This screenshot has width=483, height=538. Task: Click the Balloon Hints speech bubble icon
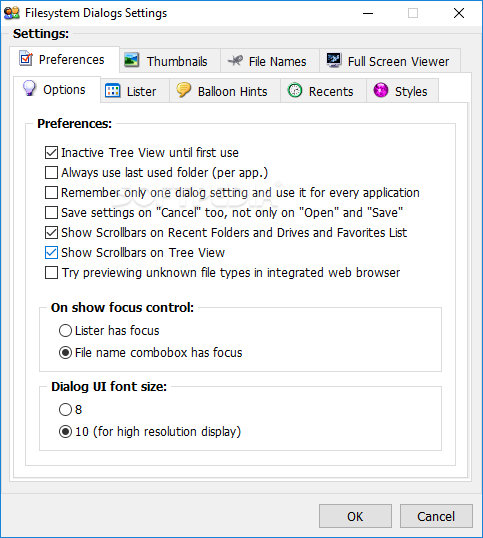click(x=184, y=90)
